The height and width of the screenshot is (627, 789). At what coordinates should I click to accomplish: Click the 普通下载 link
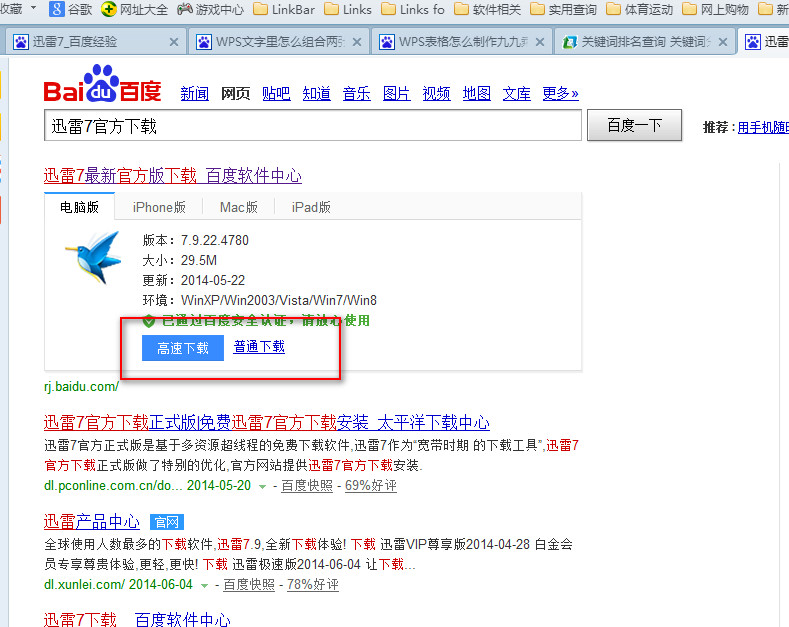point(259,347)
